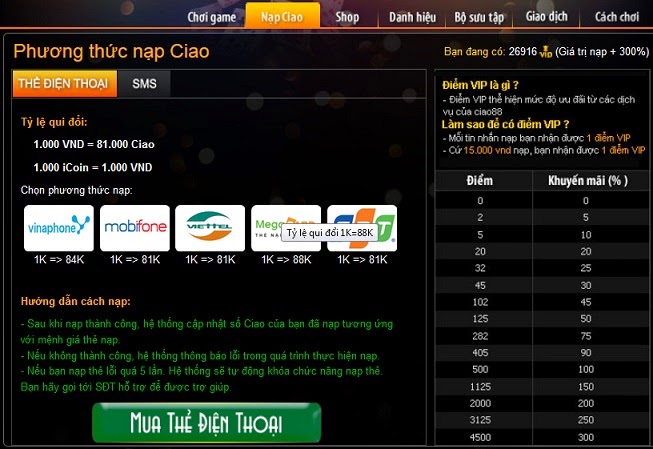This screenshot has height=449, width=653.
Task: Open the Giao dịch tab
Action: 546,17
